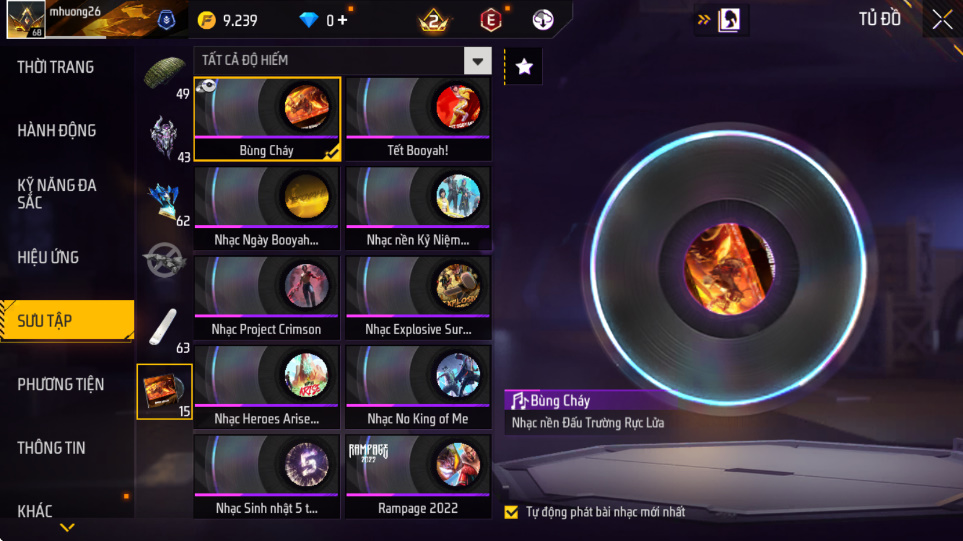963x541 pixels.
Task: Expand more sidebar categories chevron
Action: click(x=67, y=527)
